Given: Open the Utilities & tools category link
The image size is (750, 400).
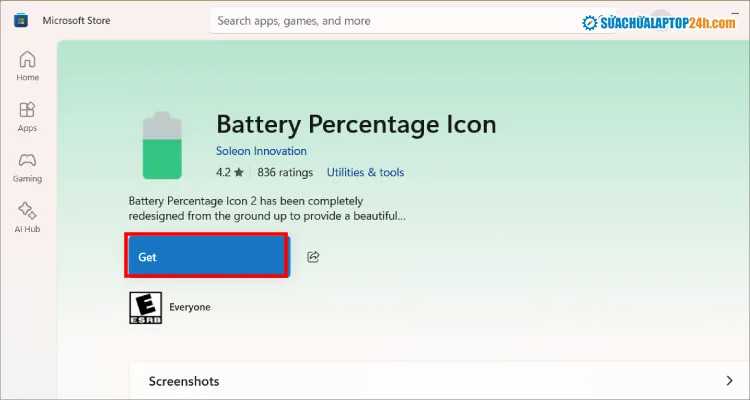Looking at the screenshot, I should [x=364, y=172].
